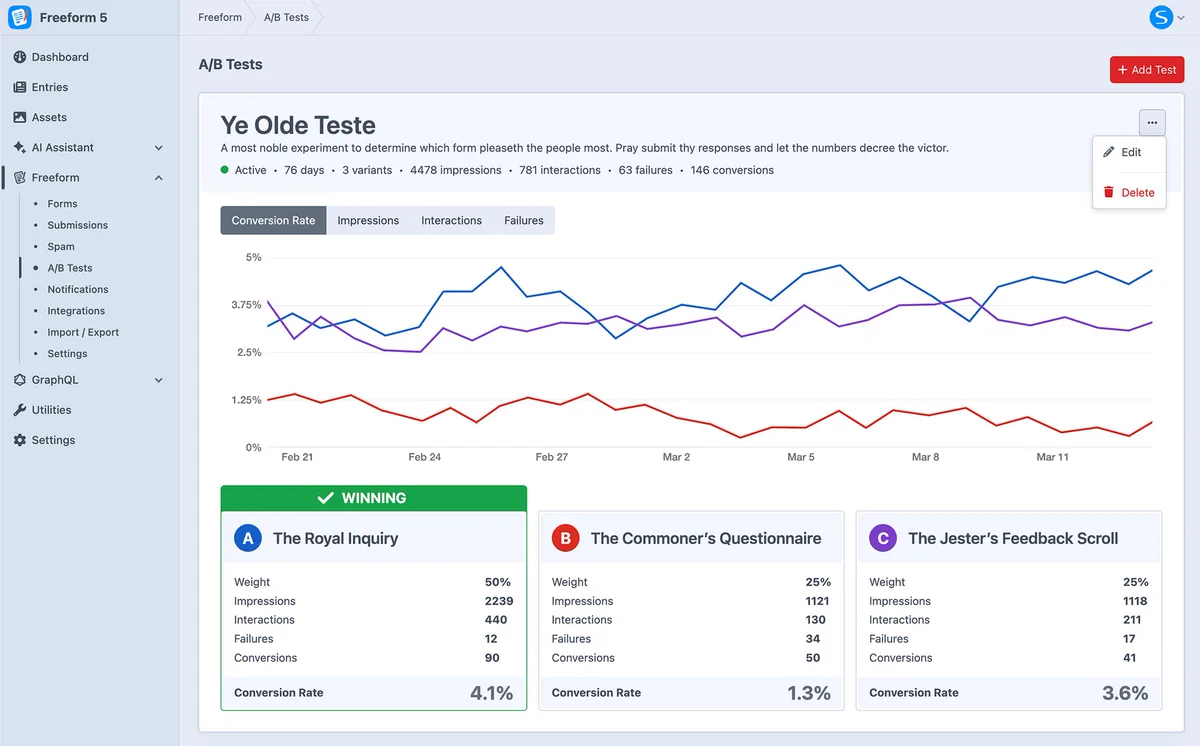This screenshot has height=746, width=1200.
Task: Click variant B circle badge
Action: (x=566, y=538)
